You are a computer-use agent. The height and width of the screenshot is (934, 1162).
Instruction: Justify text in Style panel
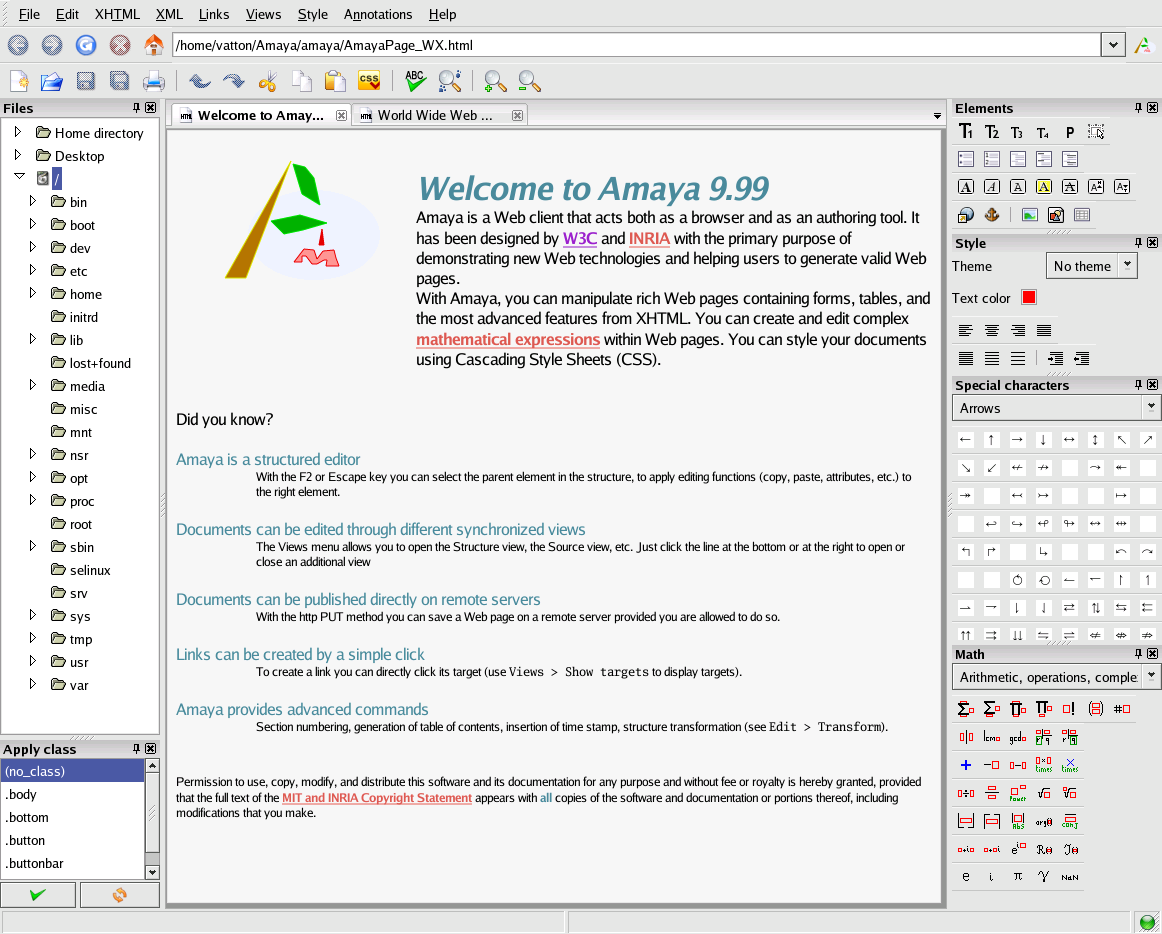click(1043, 331)
